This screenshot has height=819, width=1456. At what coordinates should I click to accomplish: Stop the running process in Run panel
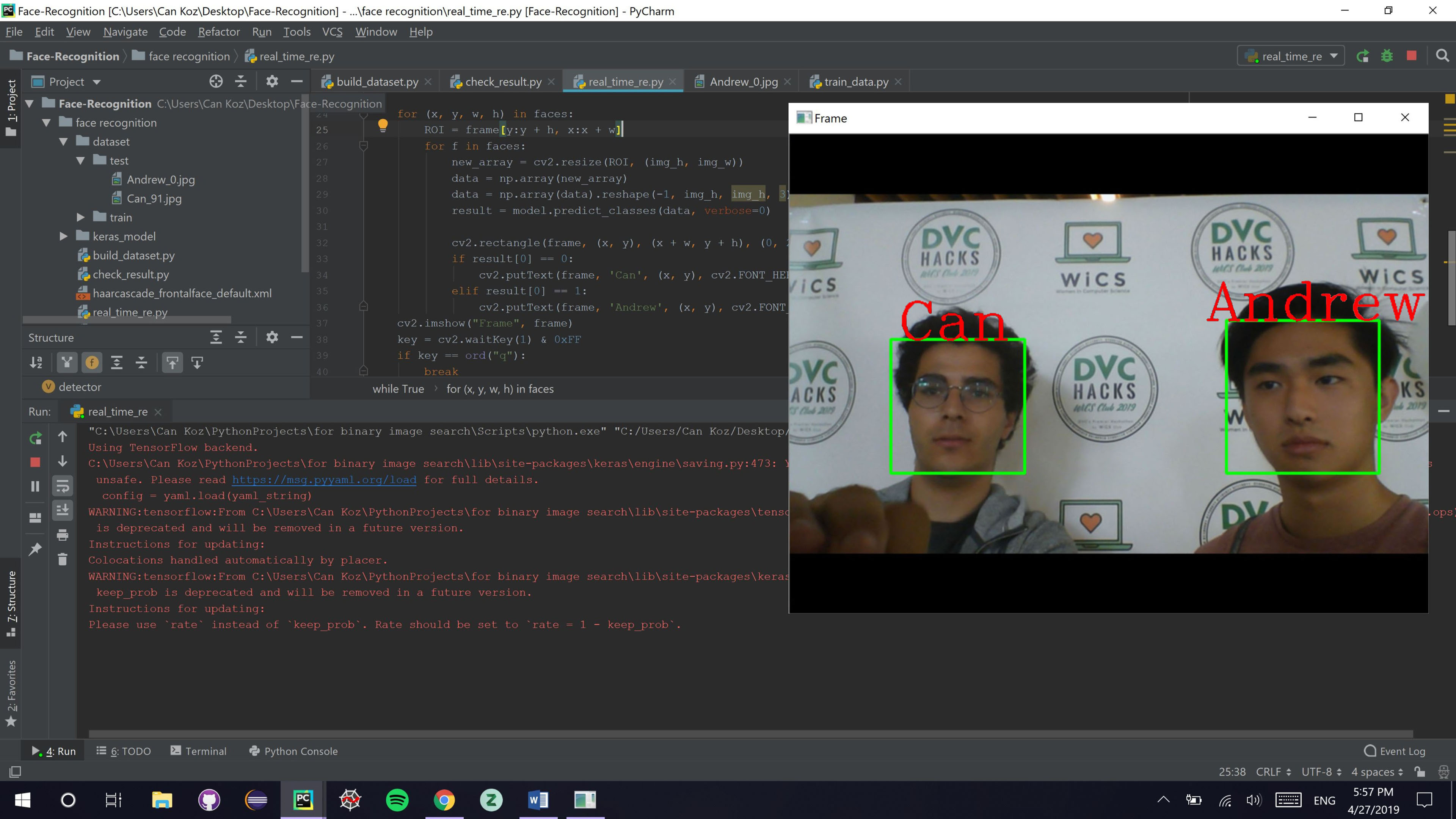point(35,462)
